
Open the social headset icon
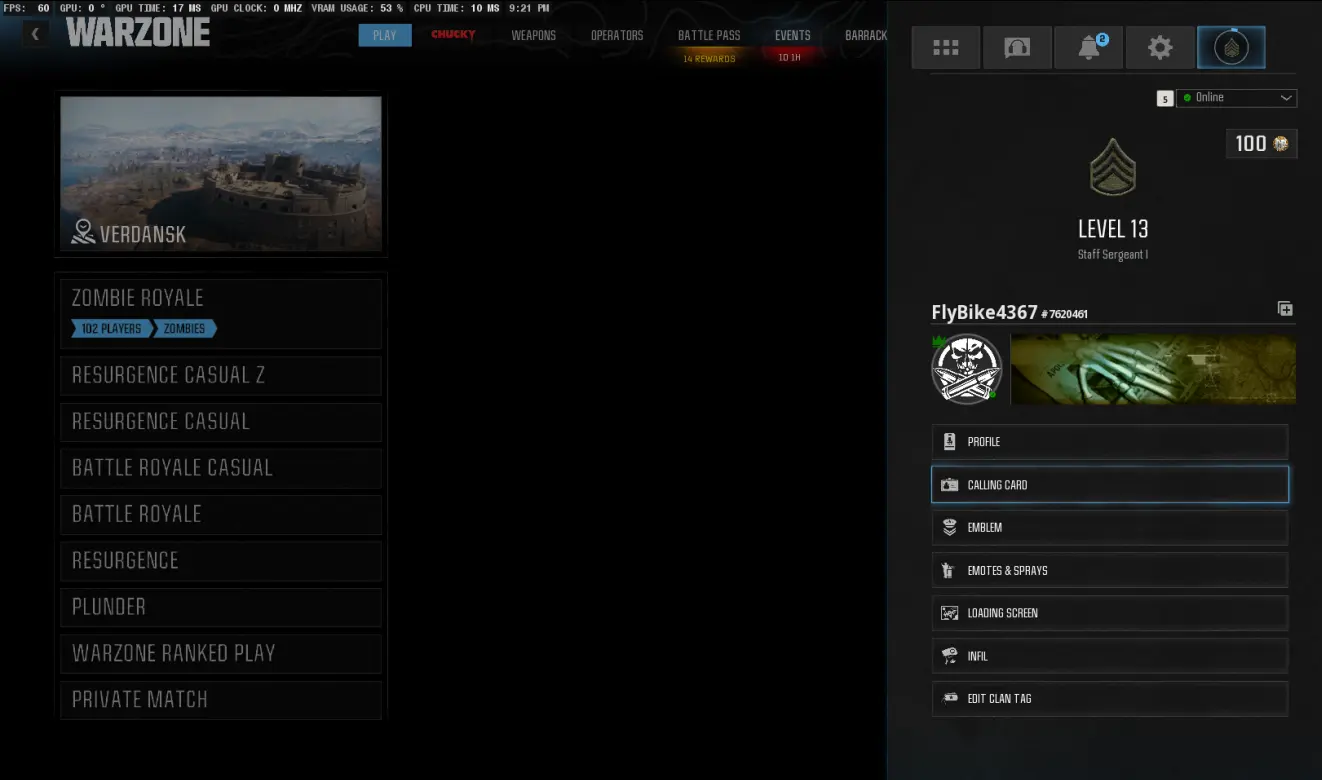[1017, 48]
